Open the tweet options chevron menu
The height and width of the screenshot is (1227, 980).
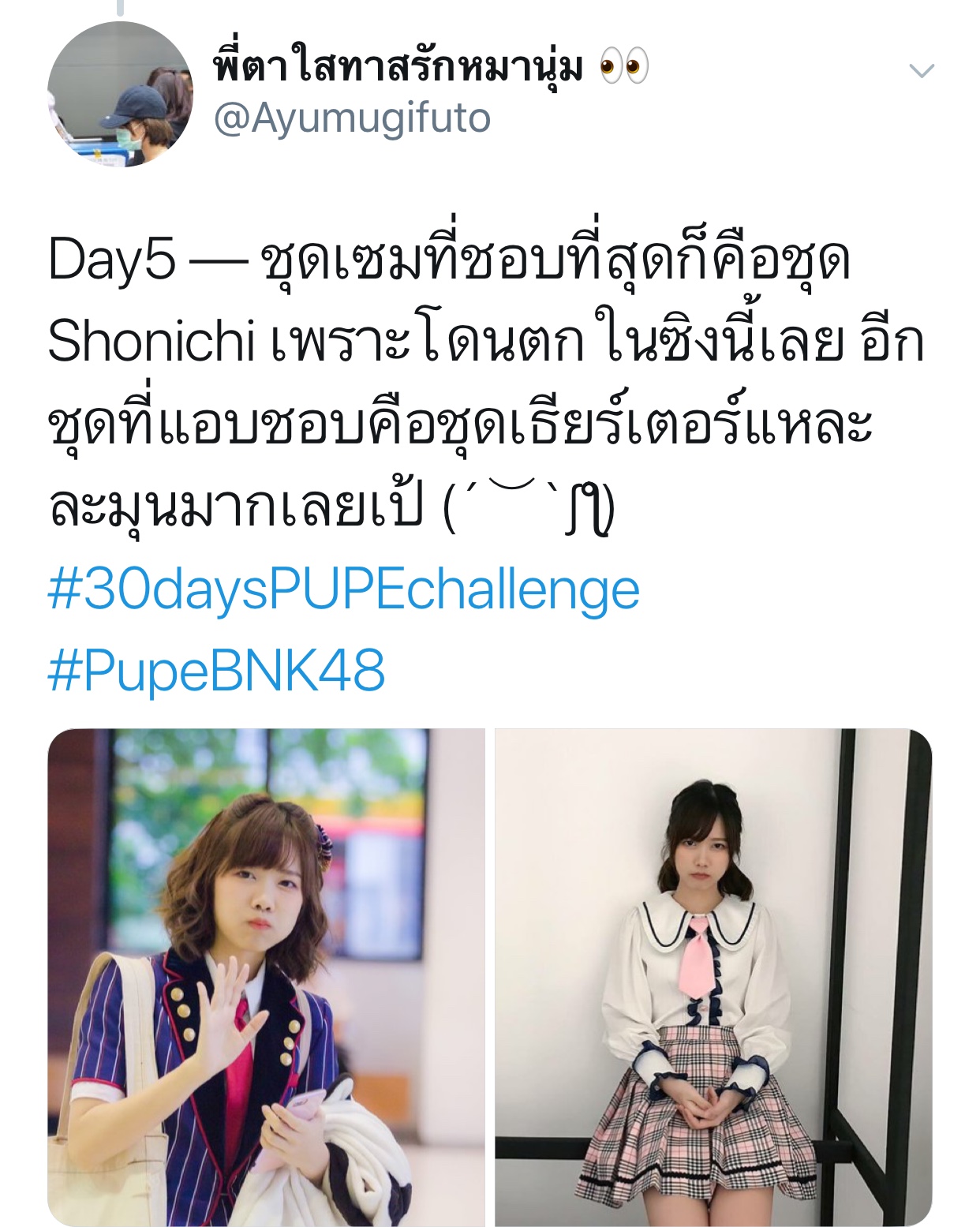point(922,71)
